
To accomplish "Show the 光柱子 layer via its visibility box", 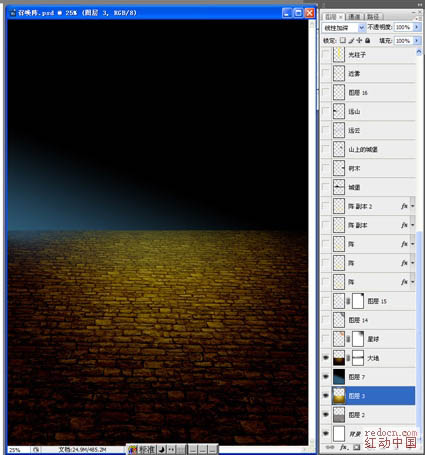I will coord(326,54).
